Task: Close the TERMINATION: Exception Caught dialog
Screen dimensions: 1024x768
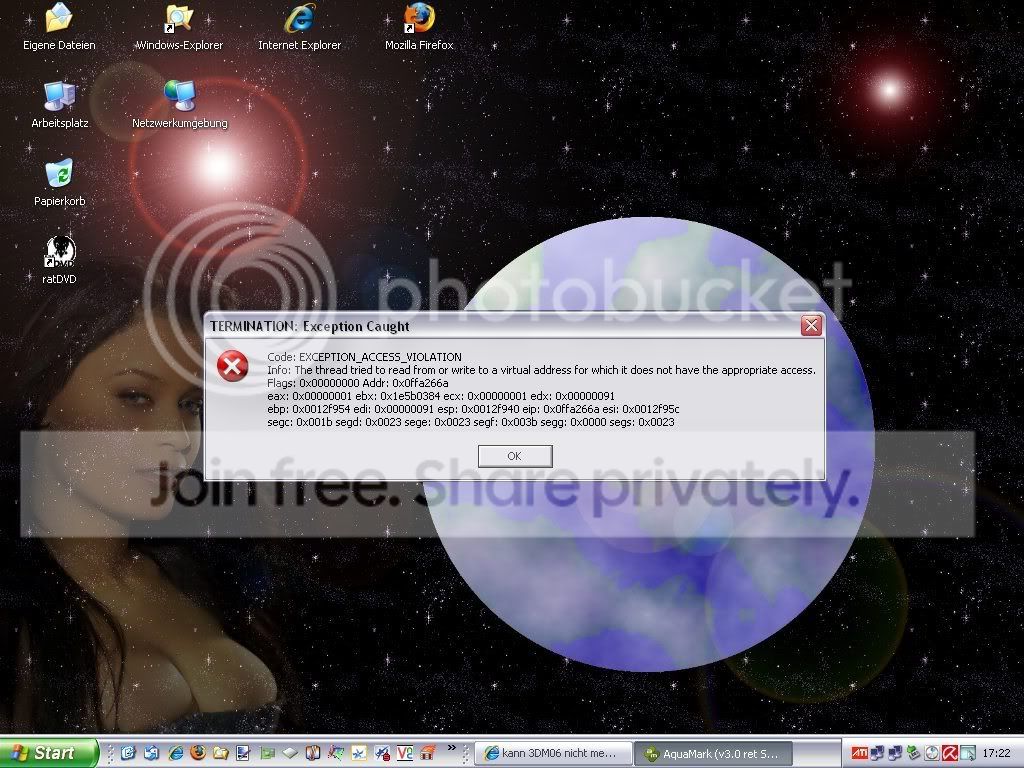Action: coord(811,326)
